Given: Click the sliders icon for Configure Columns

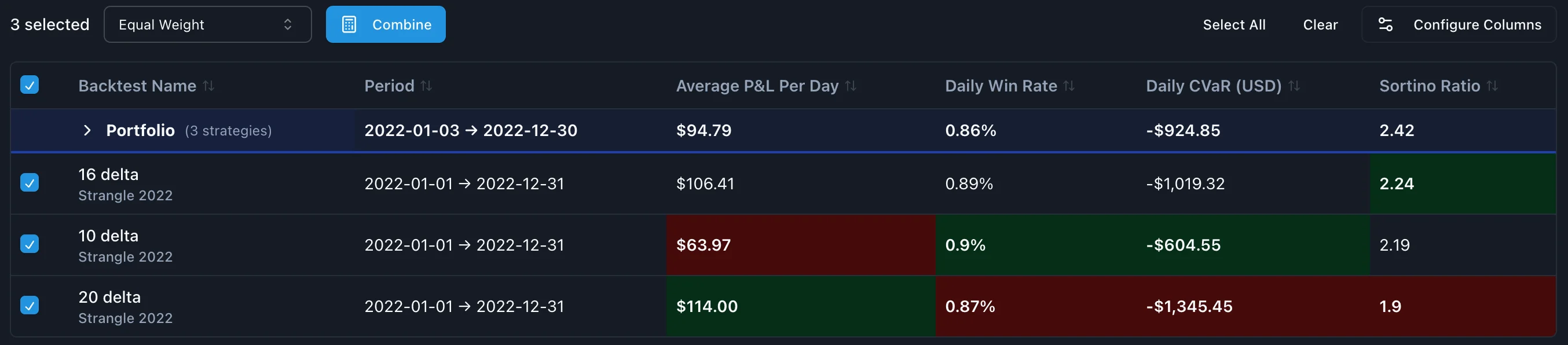Looking at the screenshot, I should (x=1386, y=24).
